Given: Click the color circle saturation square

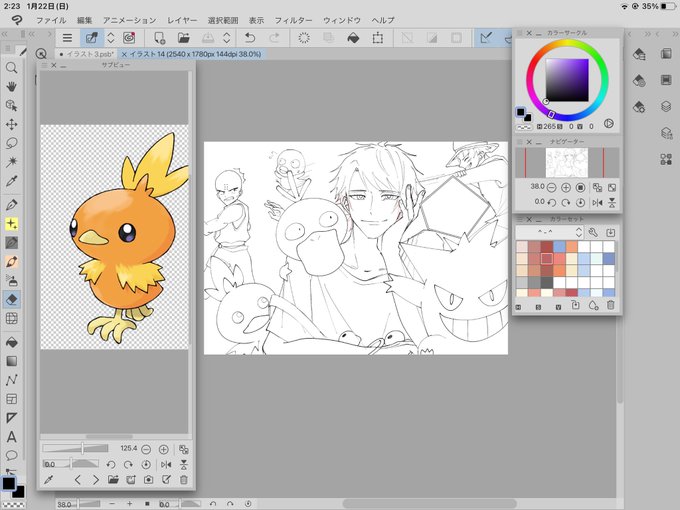Looking at the screenshot, I should click(x=567, y=80).
